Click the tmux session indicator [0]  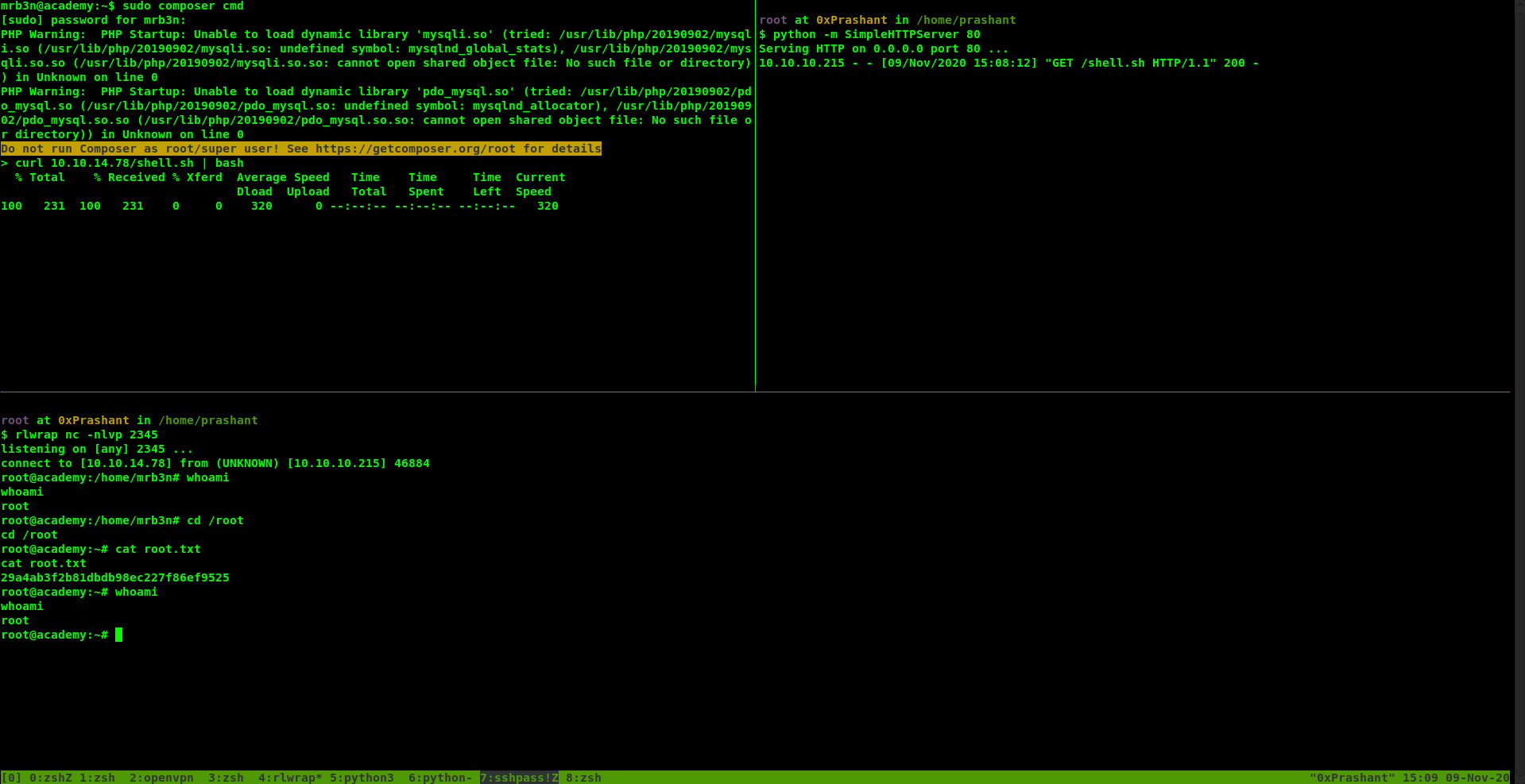tap(11, 778)
